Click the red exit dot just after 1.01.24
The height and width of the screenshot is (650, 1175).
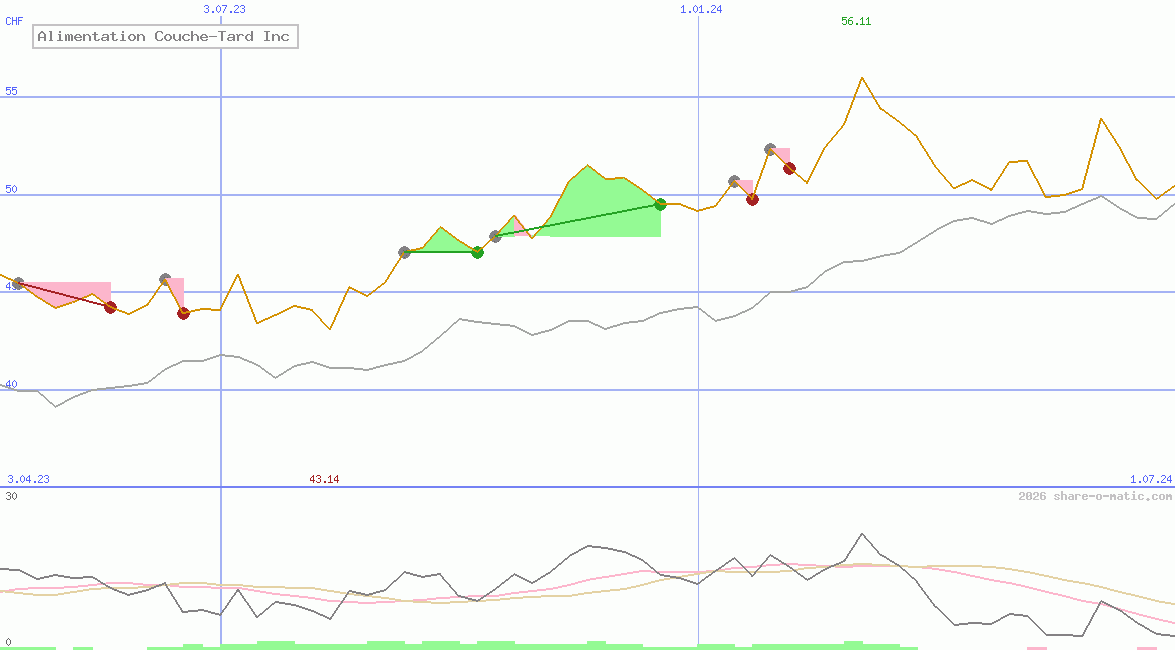pos(752,199)
